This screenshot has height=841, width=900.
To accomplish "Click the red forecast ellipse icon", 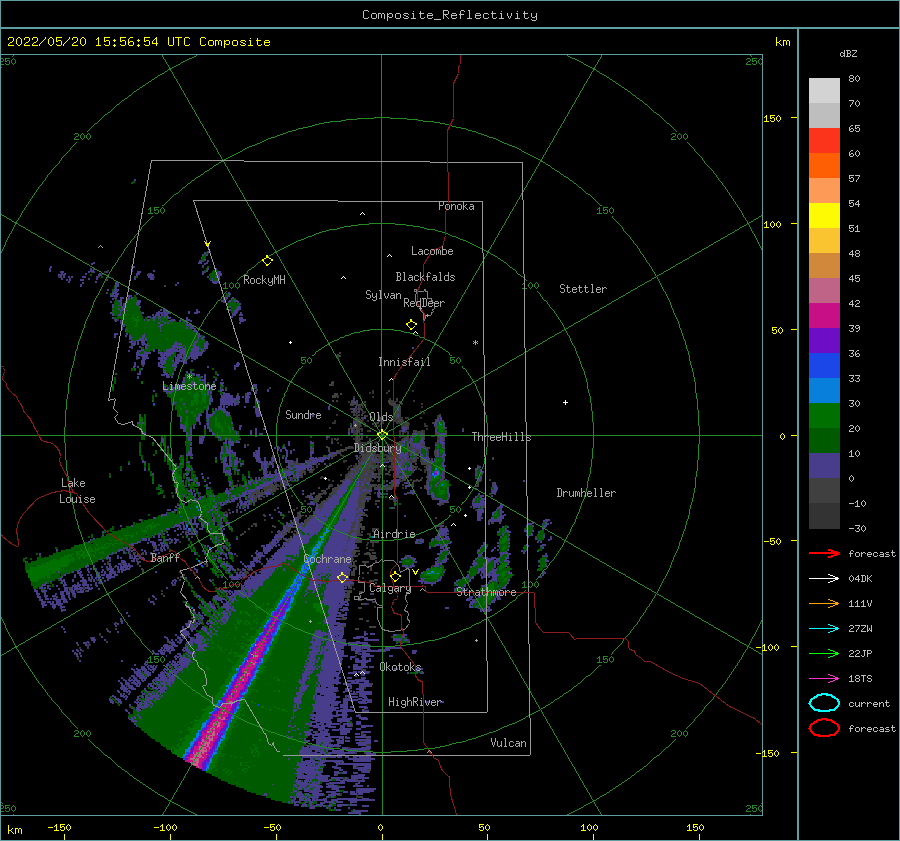I will (x=824, y=728).
